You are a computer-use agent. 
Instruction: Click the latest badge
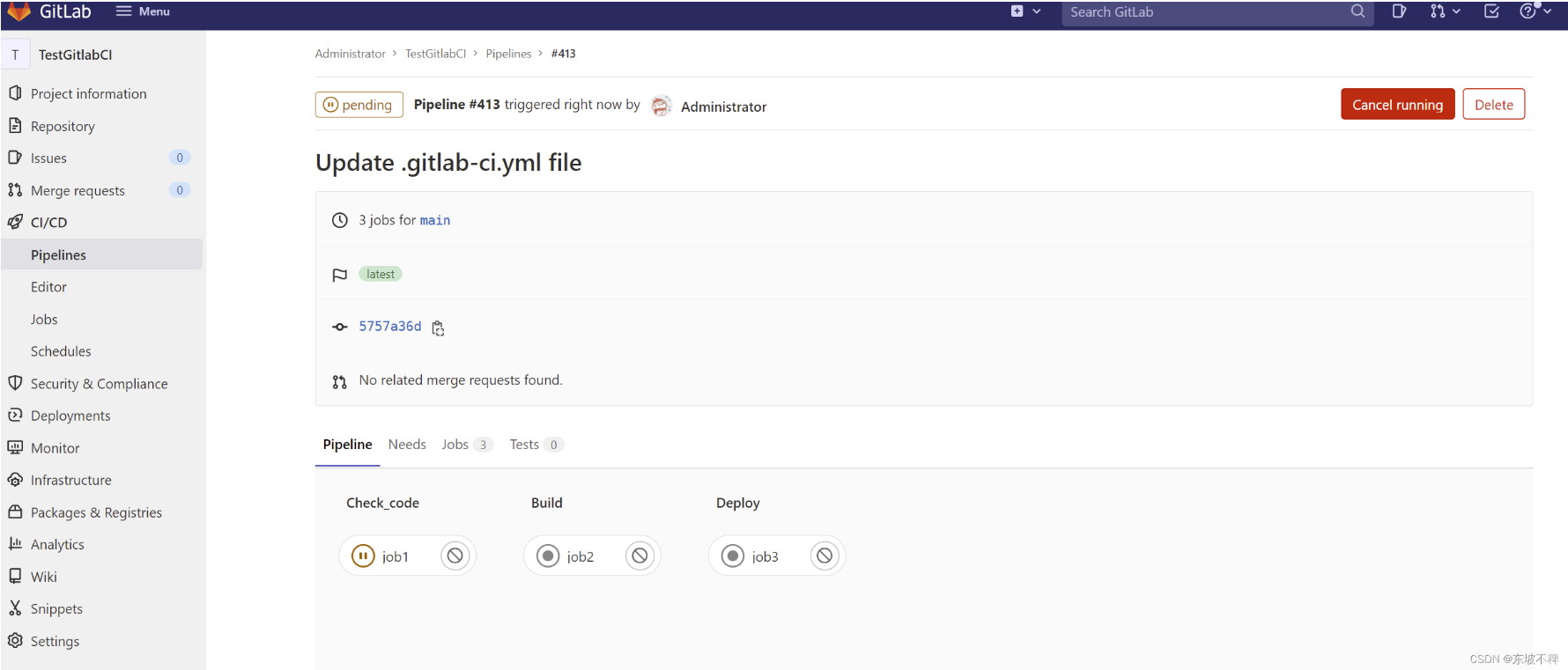click(x=381, y=274)
